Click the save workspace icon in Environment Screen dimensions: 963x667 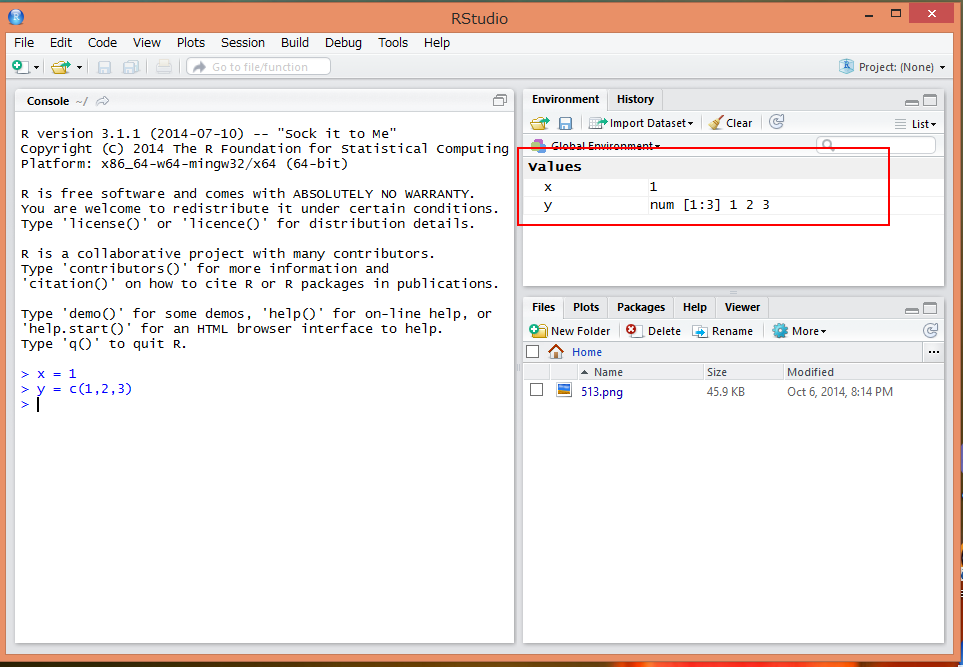tap(565, 123)
